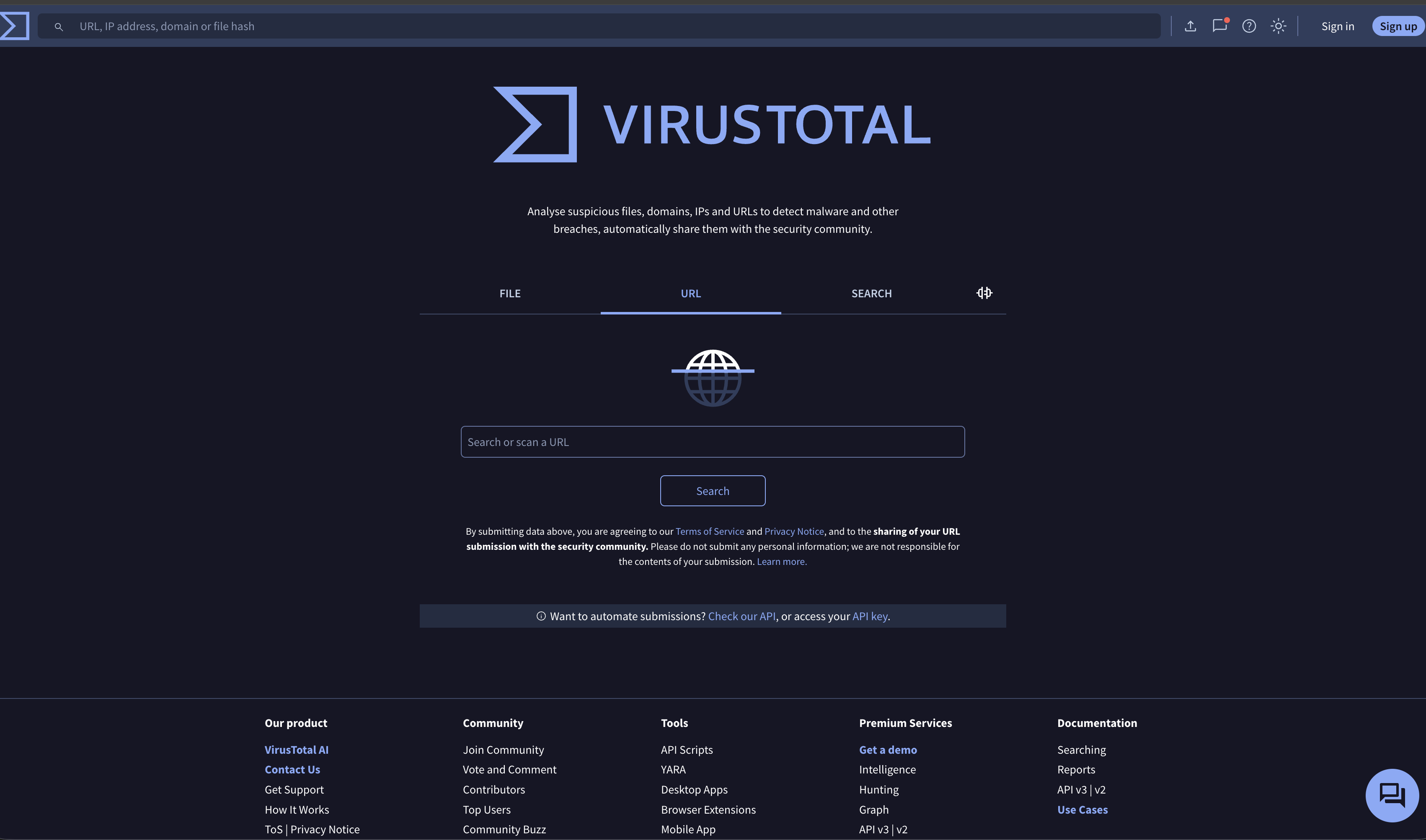
Task: Select the URL tab
Action: coord(691,293)
